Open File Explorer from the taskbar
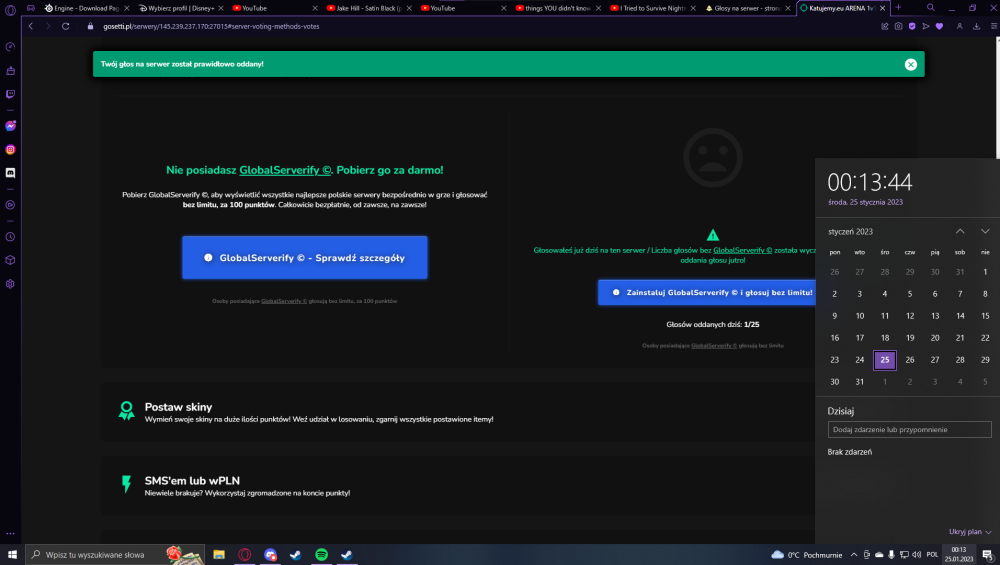Screen dimensions: 1000x565 coord(219,555)
